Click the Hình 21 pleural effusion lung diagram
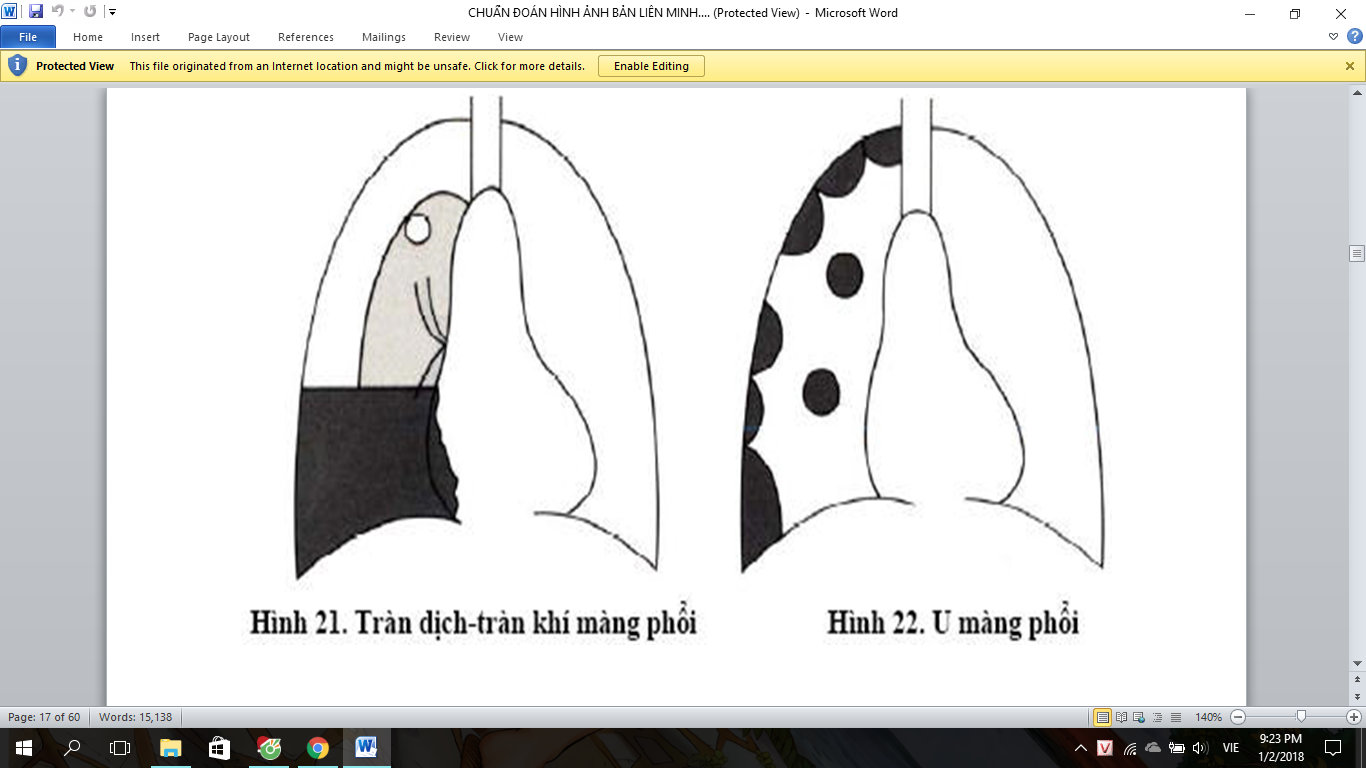 (477, 338)
